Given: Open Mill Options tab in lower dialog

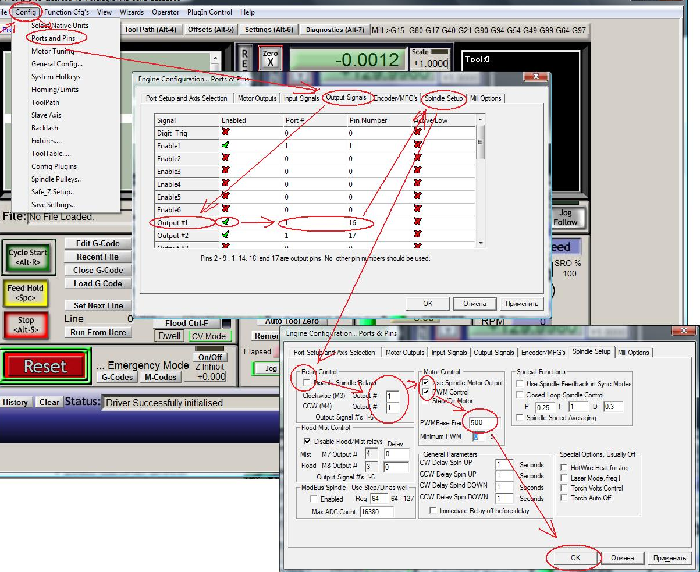Looking at the screenshot, I should pyautogui.click(x=634, y=352).
